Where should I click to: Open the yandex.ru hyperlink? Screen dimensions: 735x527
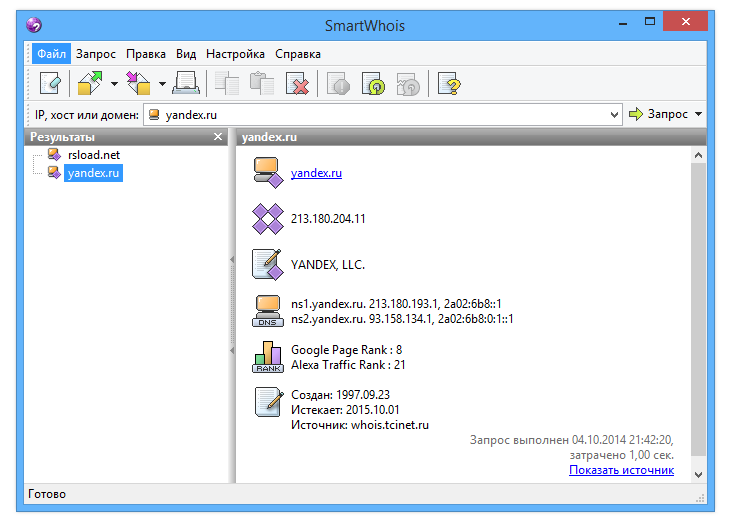pyautogui.click(x=316, y=173)
